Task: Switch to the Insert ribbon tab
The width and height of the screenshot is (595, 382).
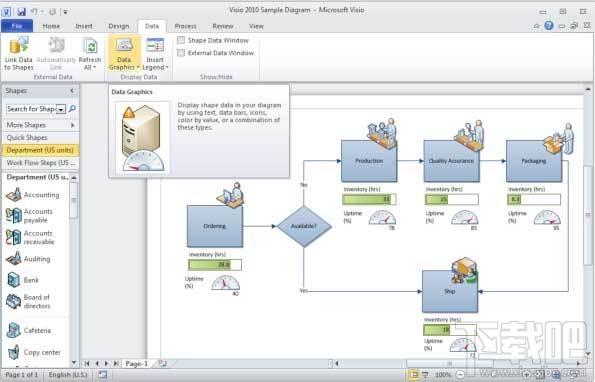Action: [x=84, y=26]
